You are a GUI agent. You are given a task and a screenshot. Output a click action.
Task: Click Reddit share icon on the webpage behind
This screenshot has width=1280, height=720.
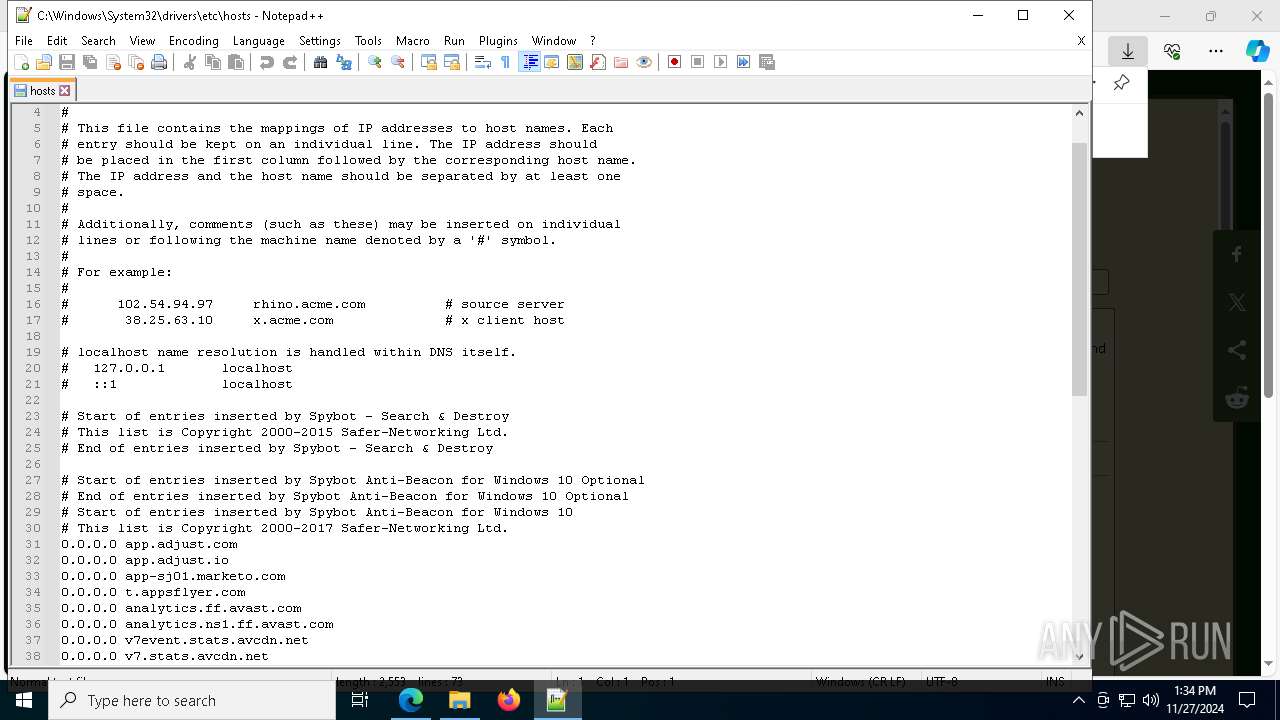pos(1237,398)
